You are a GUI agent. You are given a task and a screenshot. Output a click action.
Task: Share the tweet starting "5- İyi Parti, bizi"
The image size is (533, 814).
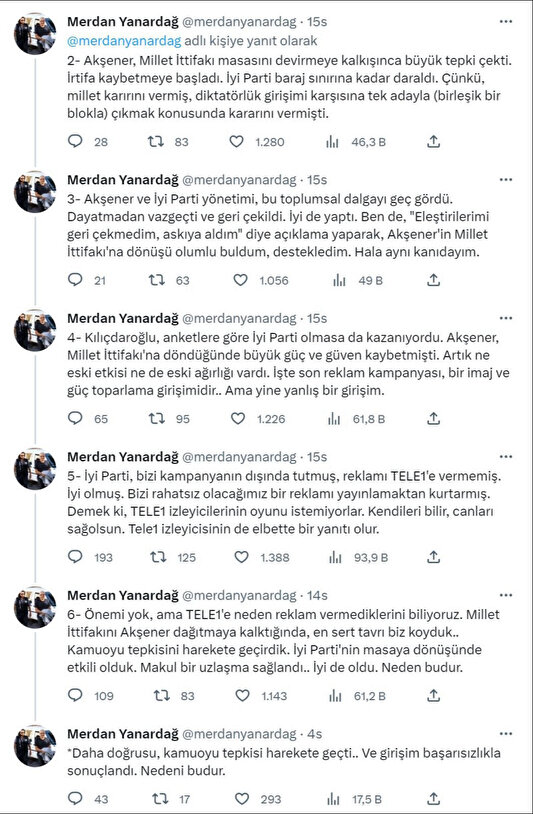pyautogui.click(x=434, y=557)
